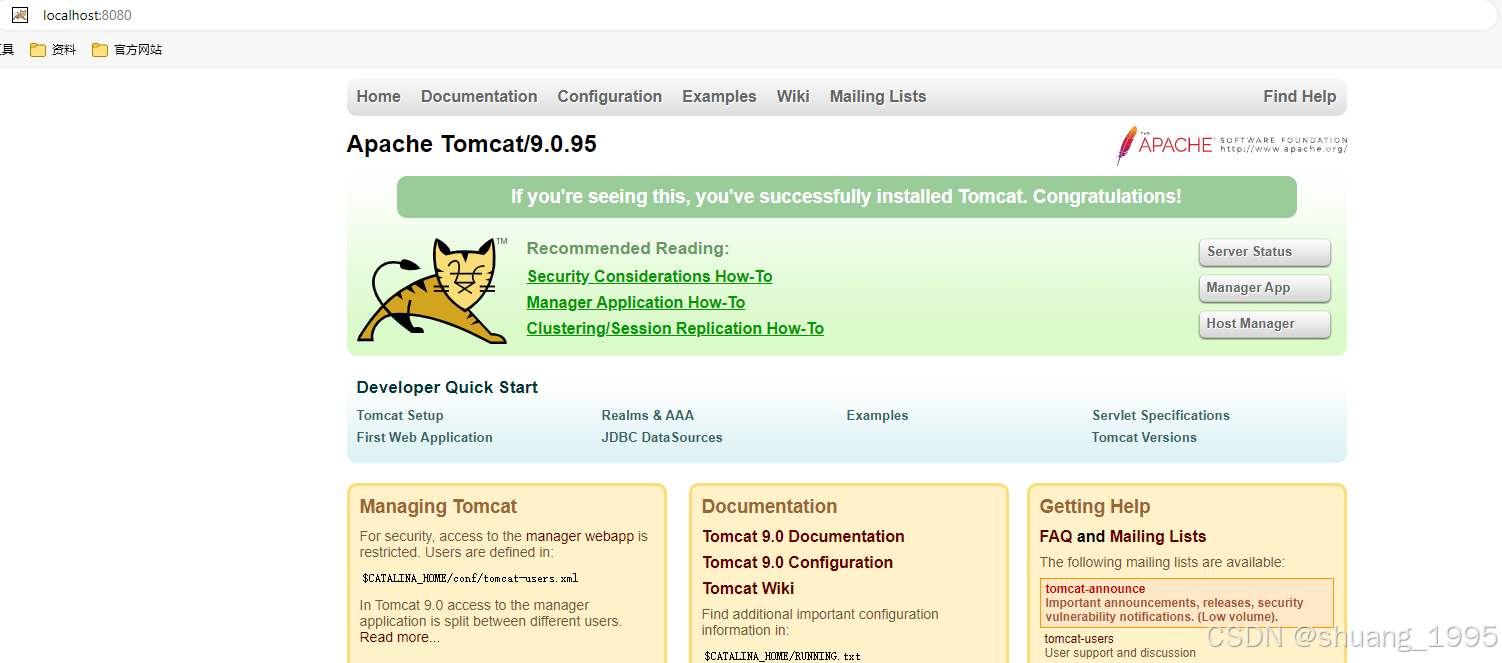Click the $CATALINA_HOME/RUNNING.txt path text
This screenshot has height=663, width=1502.
[782, 656]
